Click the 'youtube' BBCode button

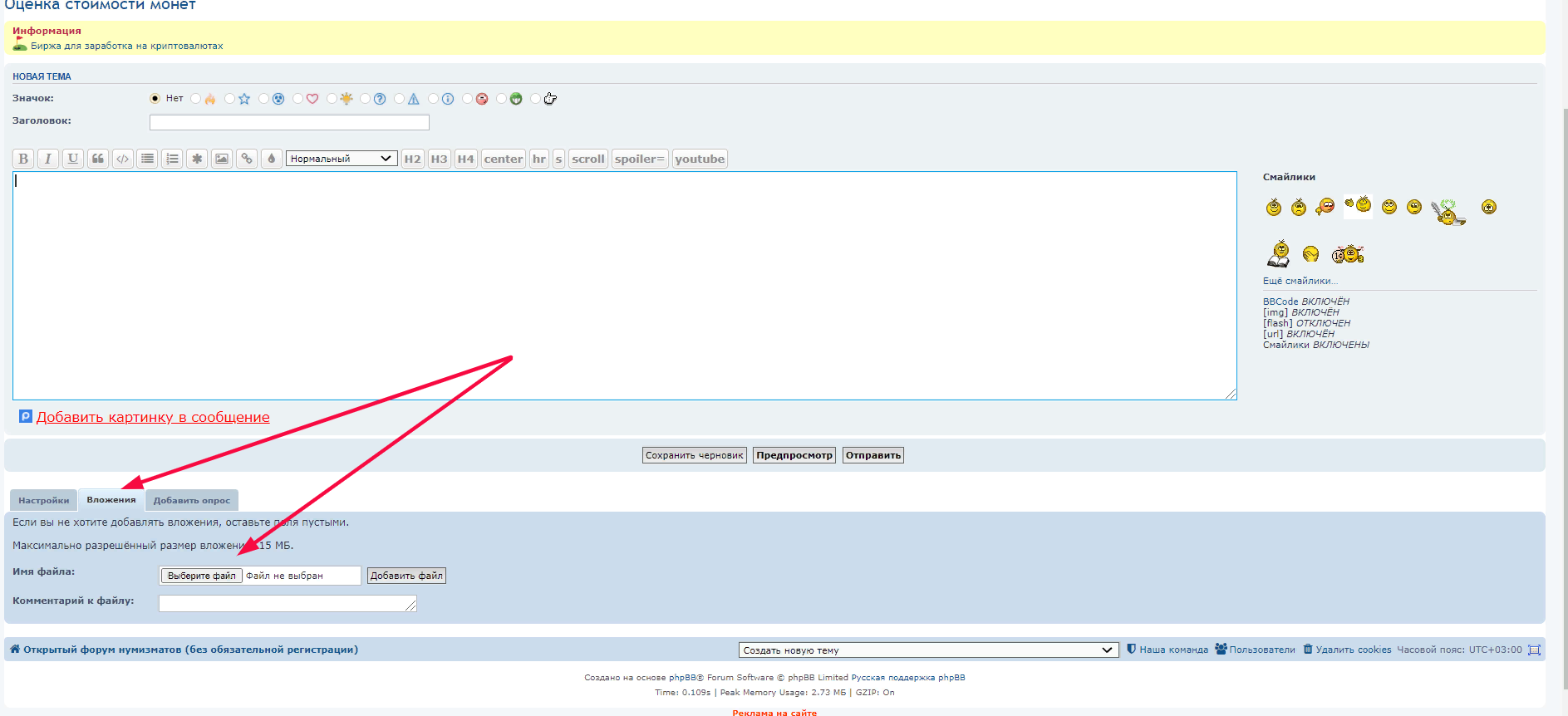click(x=700, y=159)
